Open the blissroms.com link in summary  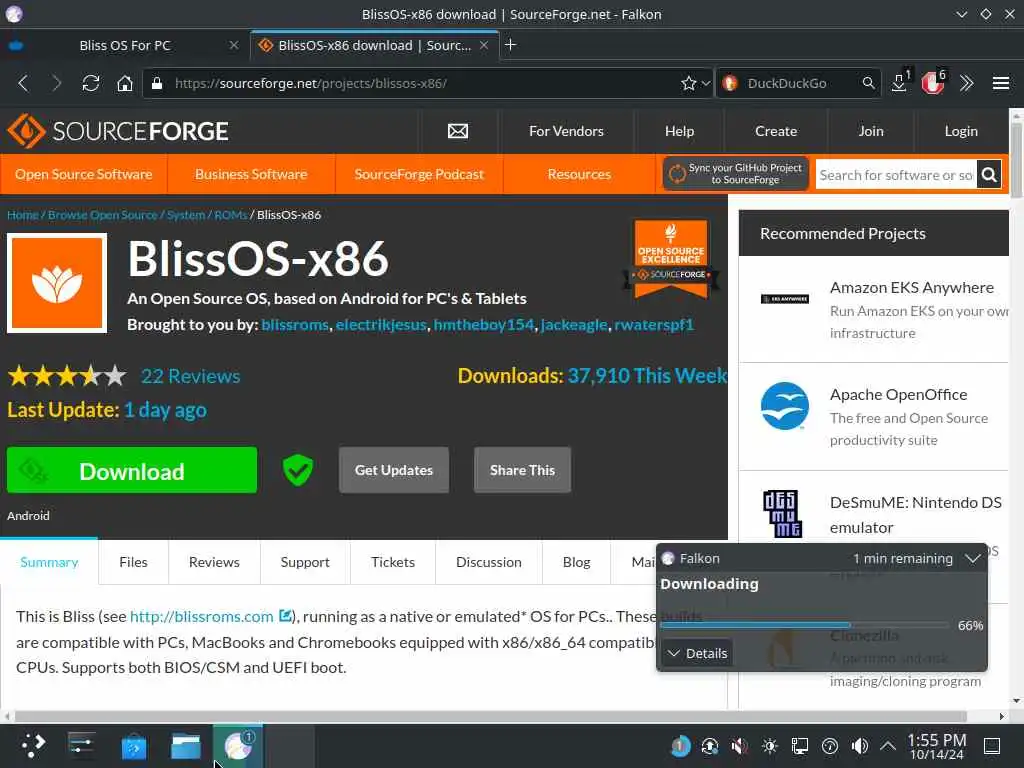201,616
